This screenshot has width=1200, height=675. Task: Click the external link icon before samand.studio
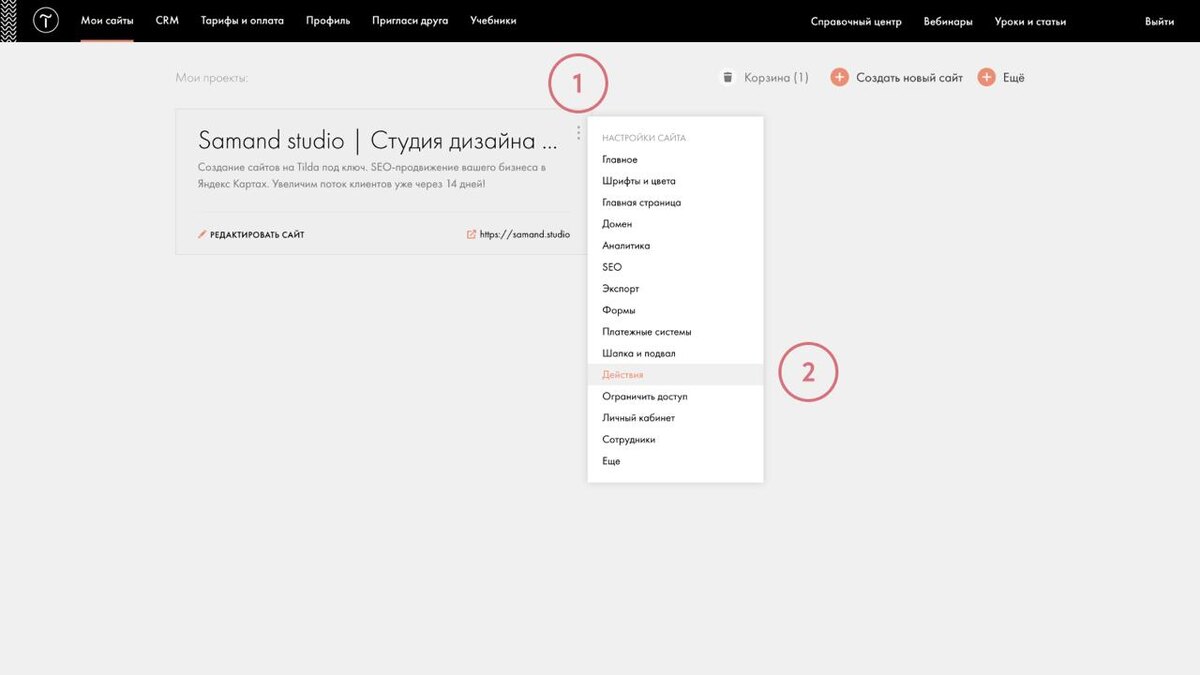tap(472, 235)
